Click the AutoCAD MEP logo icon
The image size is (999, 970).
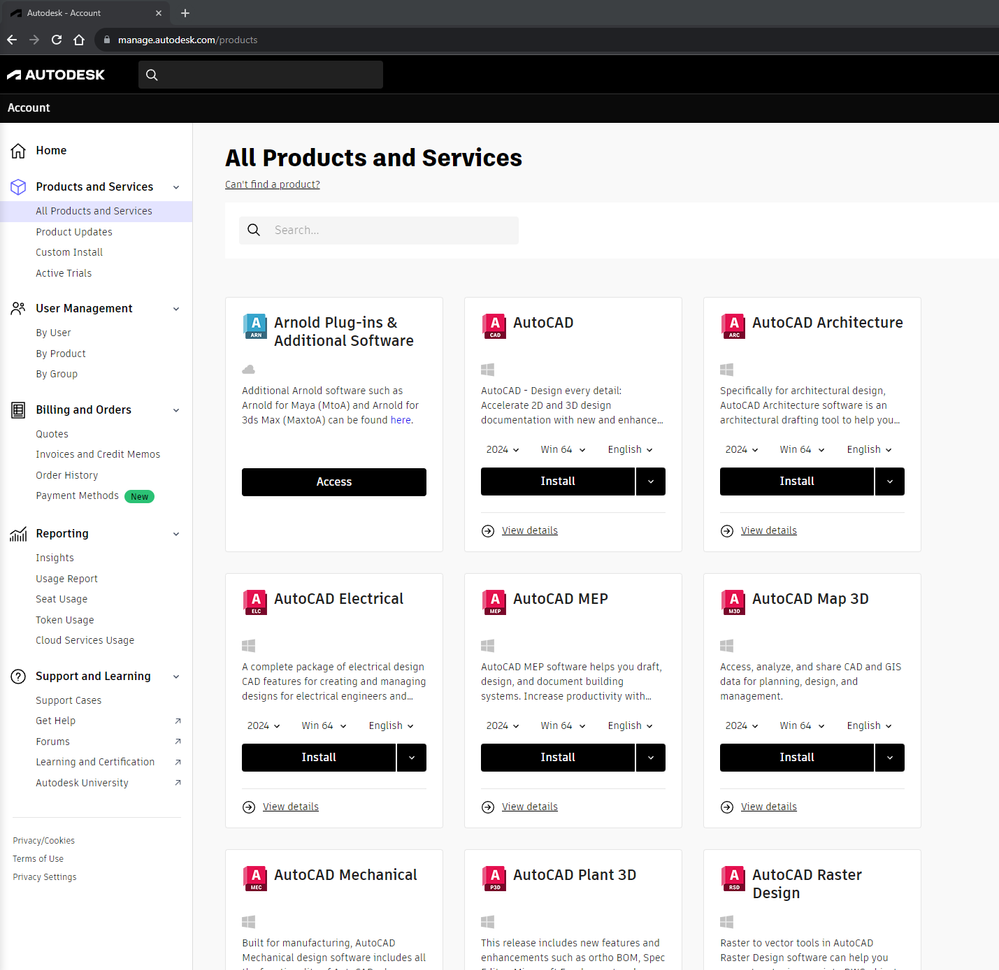click(x=494, y=602)
